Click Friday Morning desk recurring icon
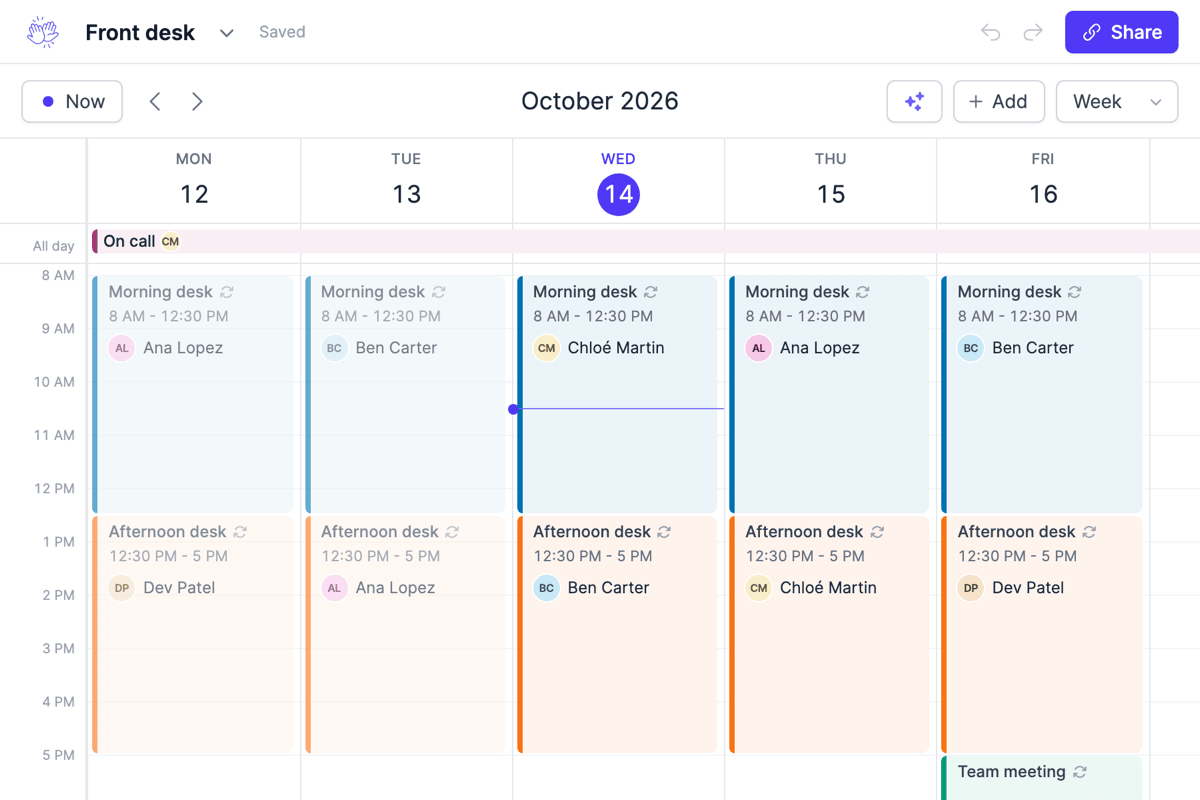 (1075, 292)
